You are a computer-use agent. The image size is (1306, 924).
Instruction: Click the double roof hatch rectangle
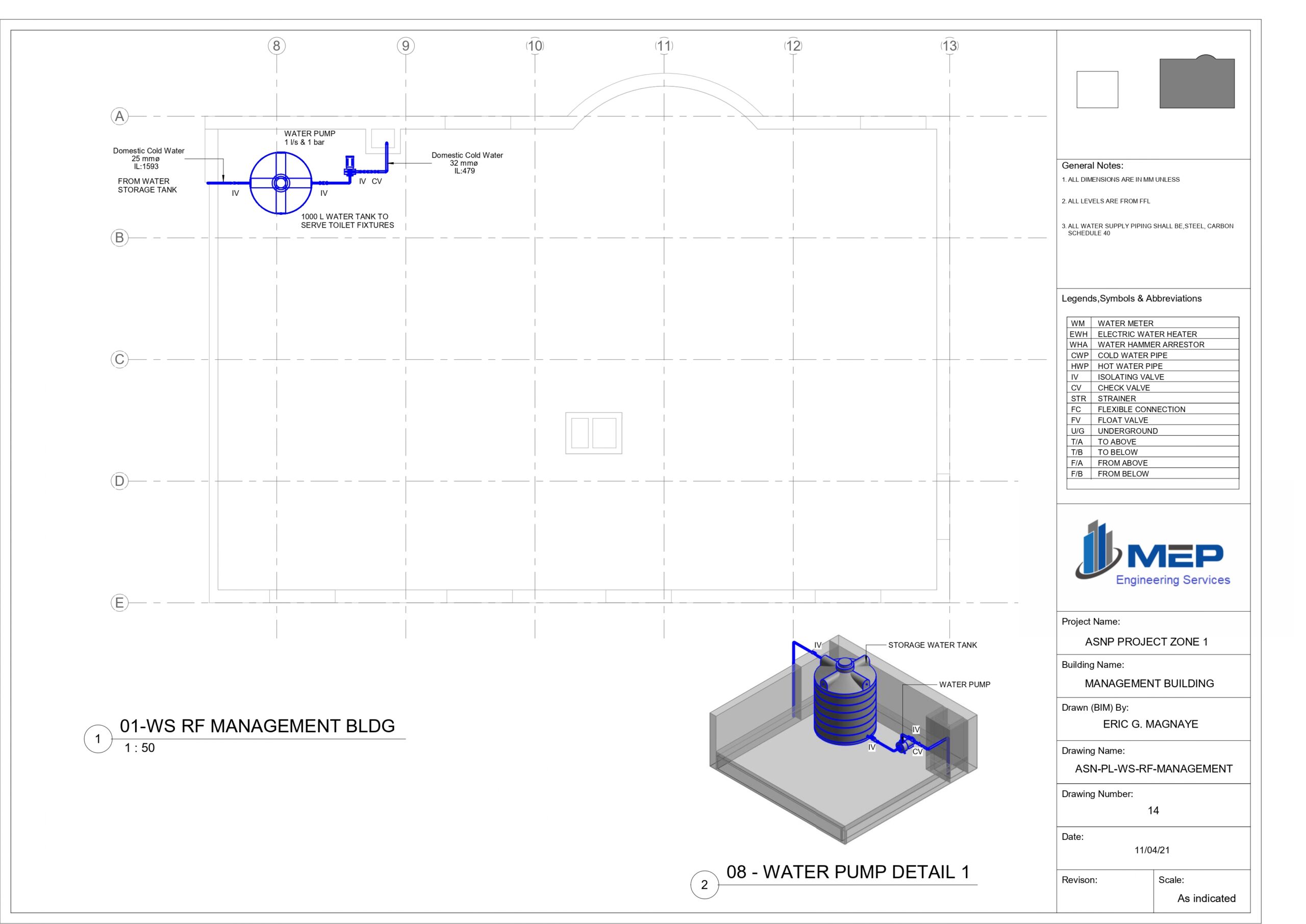[x=593, y=433]
